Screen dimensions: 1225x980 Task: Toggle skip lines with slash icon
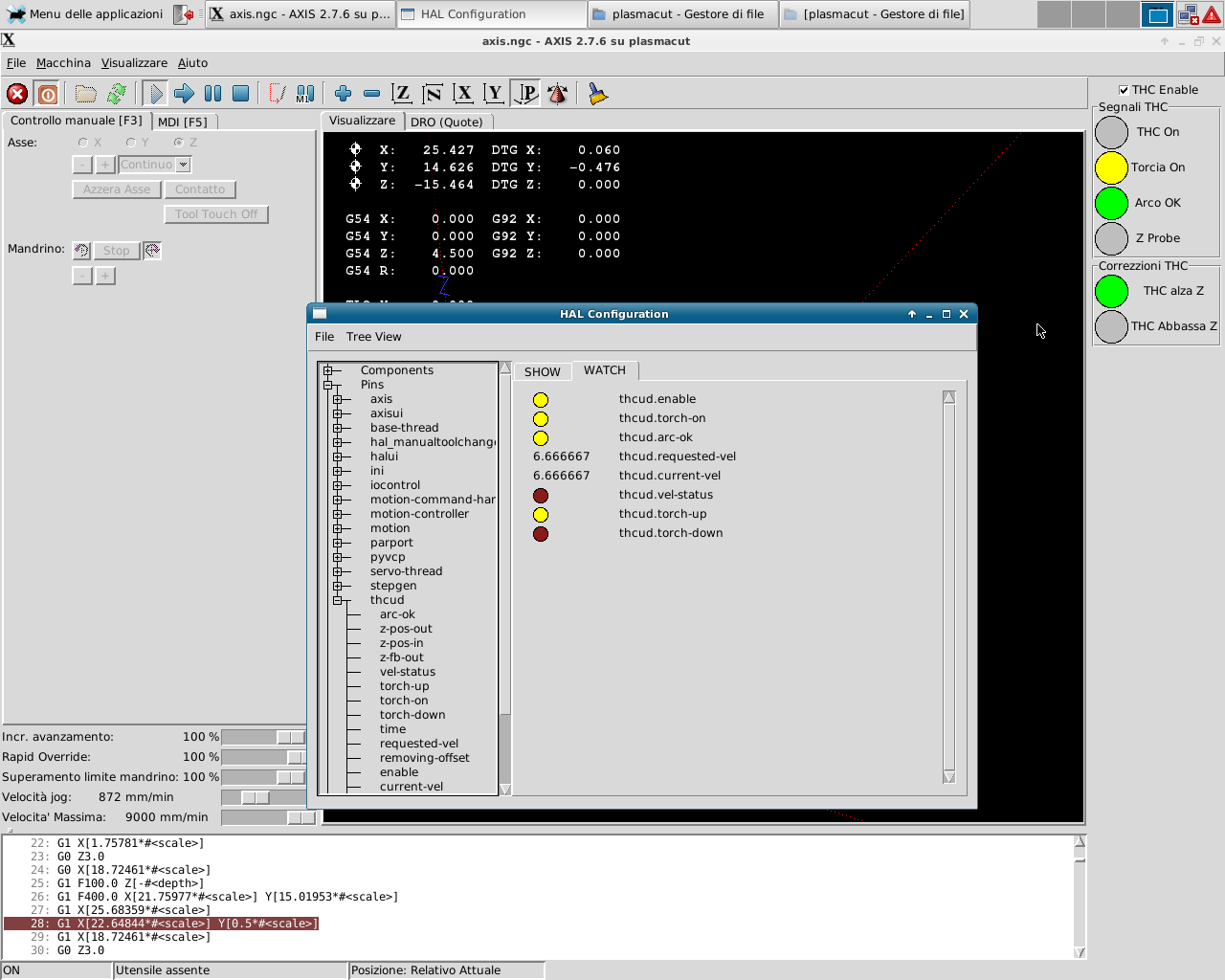277,94
